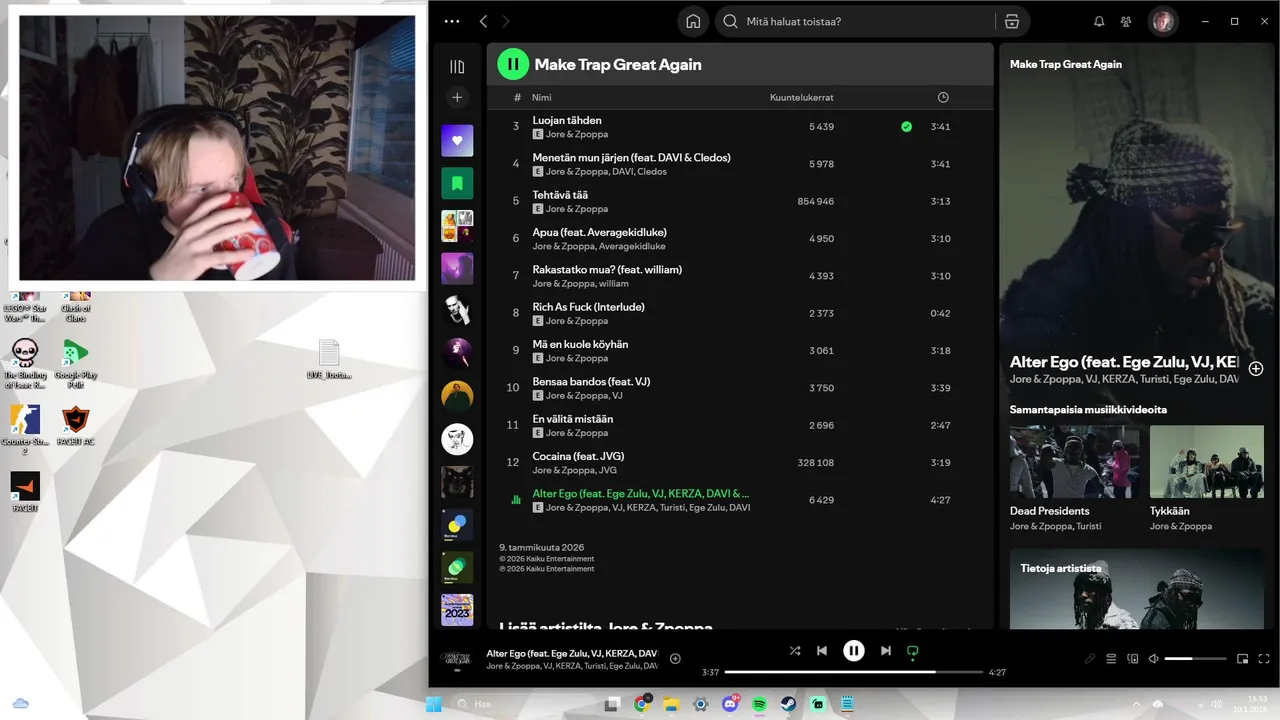Sort tracks by the Kuuntelukerrat column
Image resolution: width=1280 pixels, height=720 pixels.
(801, 97)
